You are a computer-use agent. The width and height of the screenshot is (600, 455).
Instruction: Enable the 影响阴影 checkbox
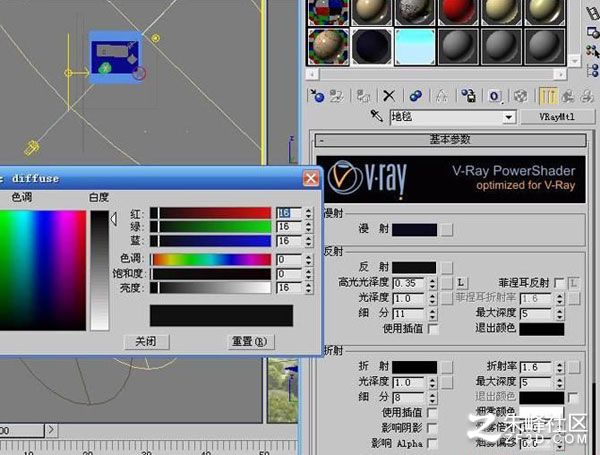click(433, 428)
